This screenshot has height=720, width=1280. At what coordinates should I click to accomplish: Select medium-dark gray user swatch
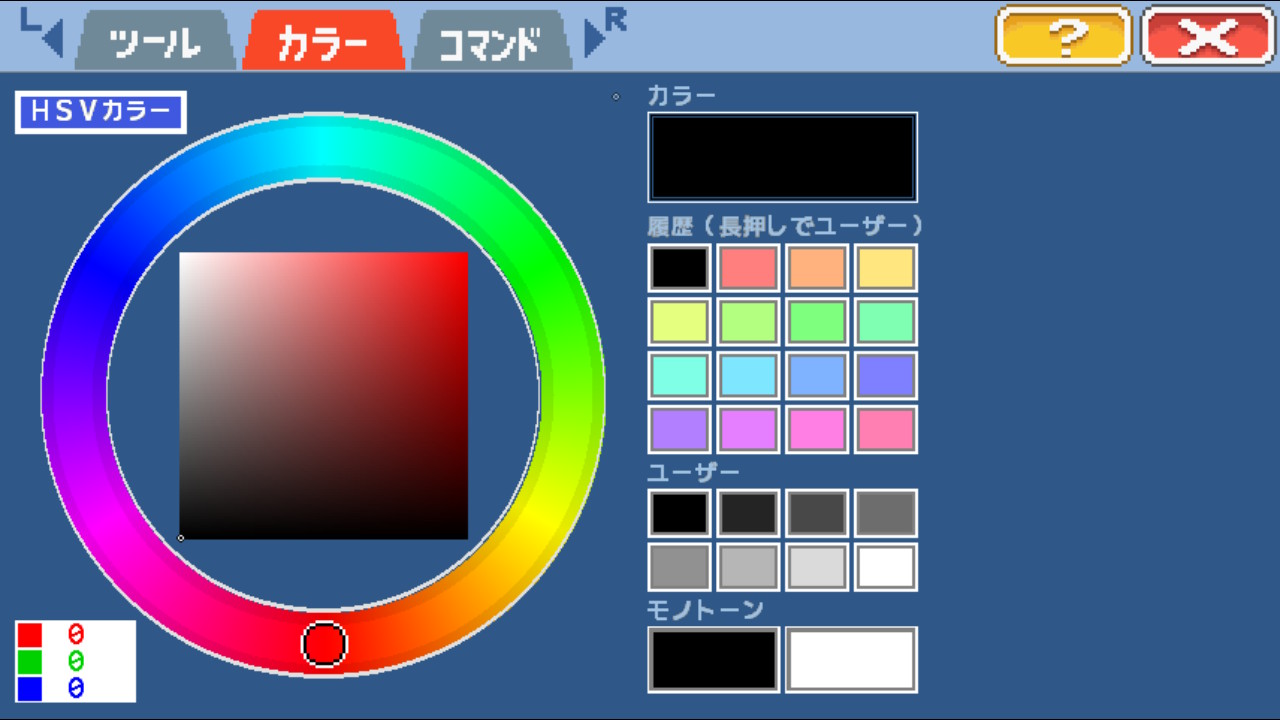click(x=886, y=513)
